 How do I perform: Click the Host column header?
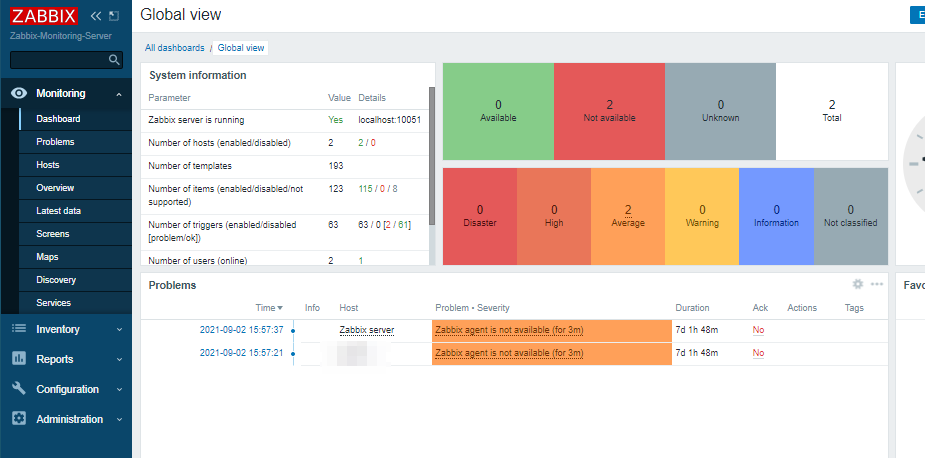click(x=349, y=308)
